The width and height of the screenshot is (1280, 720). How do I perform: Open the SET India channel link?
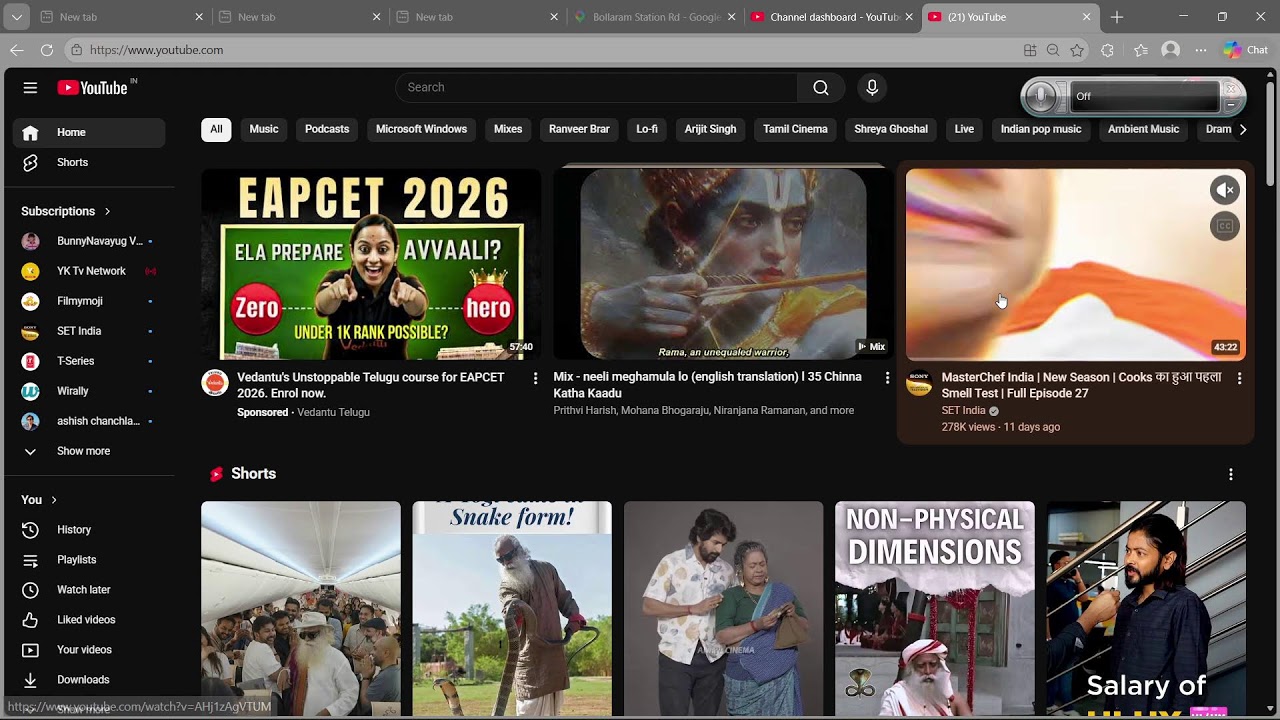pos(964,411)
